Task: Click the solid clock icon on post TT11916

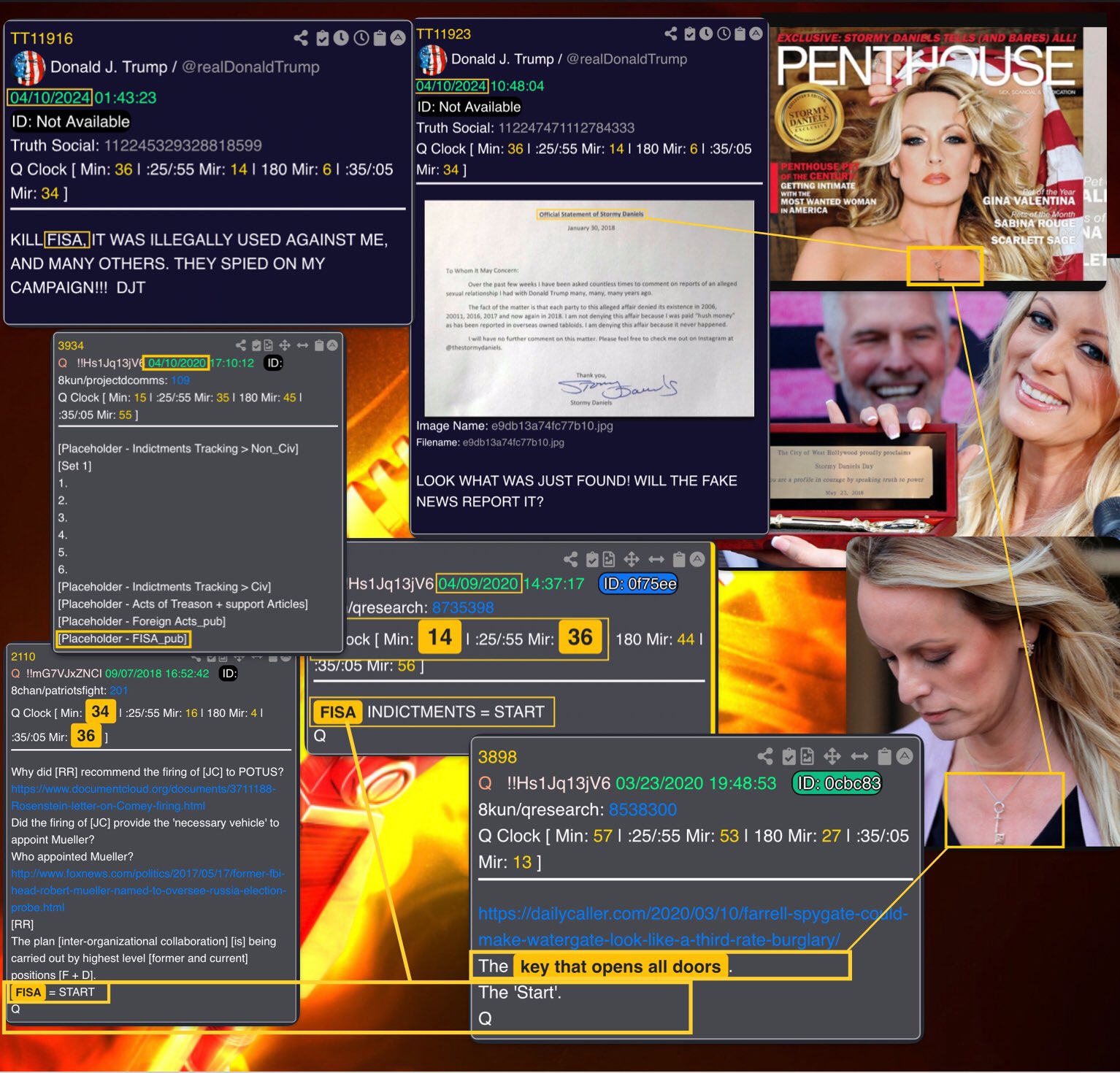Action: click(x=341, y=38)
